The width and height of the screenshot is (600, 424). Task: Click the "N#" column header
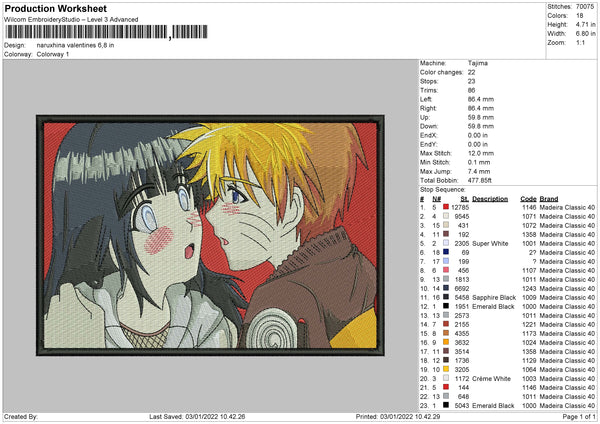(437, 199)
